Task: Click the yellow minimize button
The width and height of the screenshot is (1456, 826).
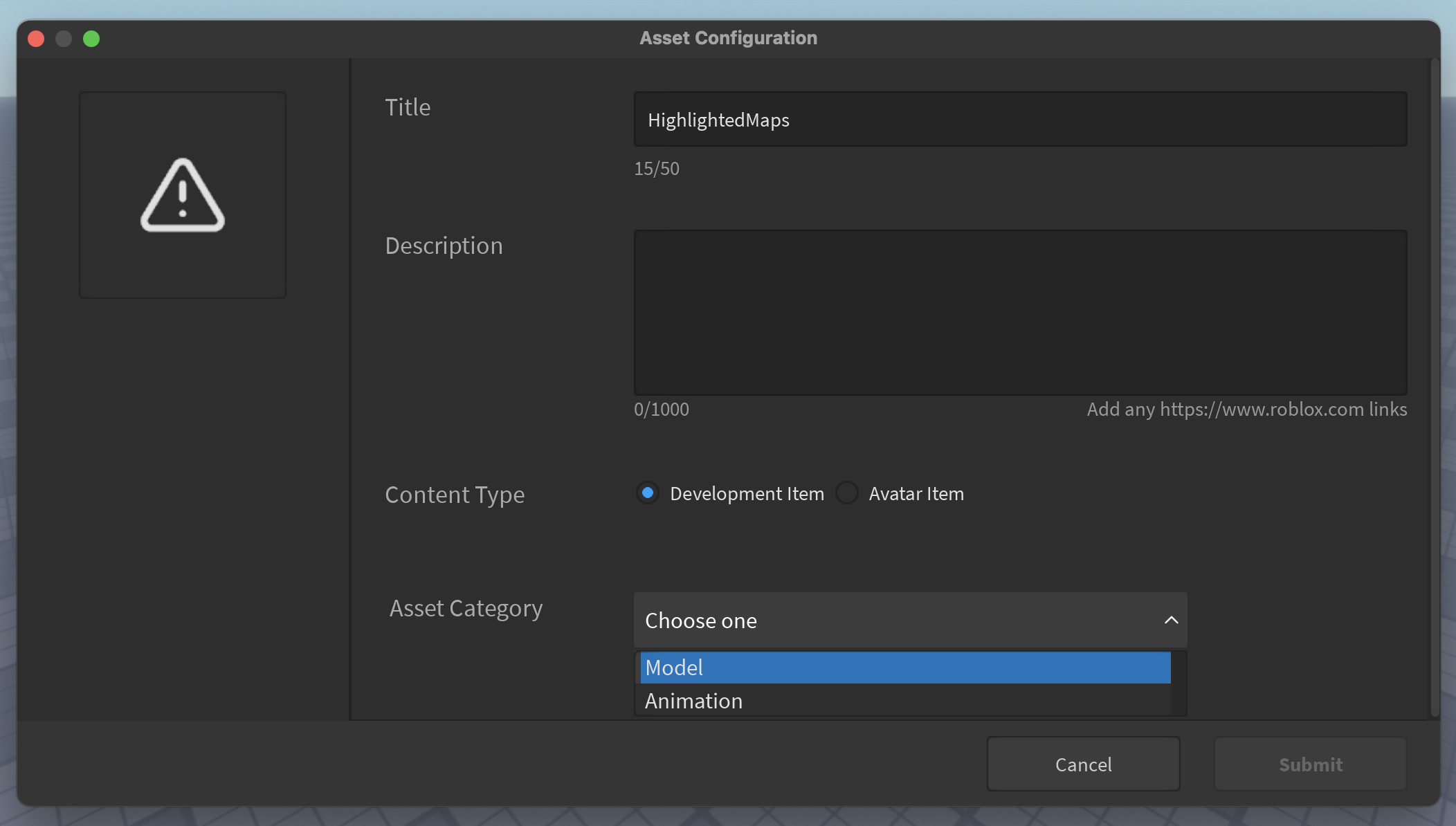Action: pos(64,38)
